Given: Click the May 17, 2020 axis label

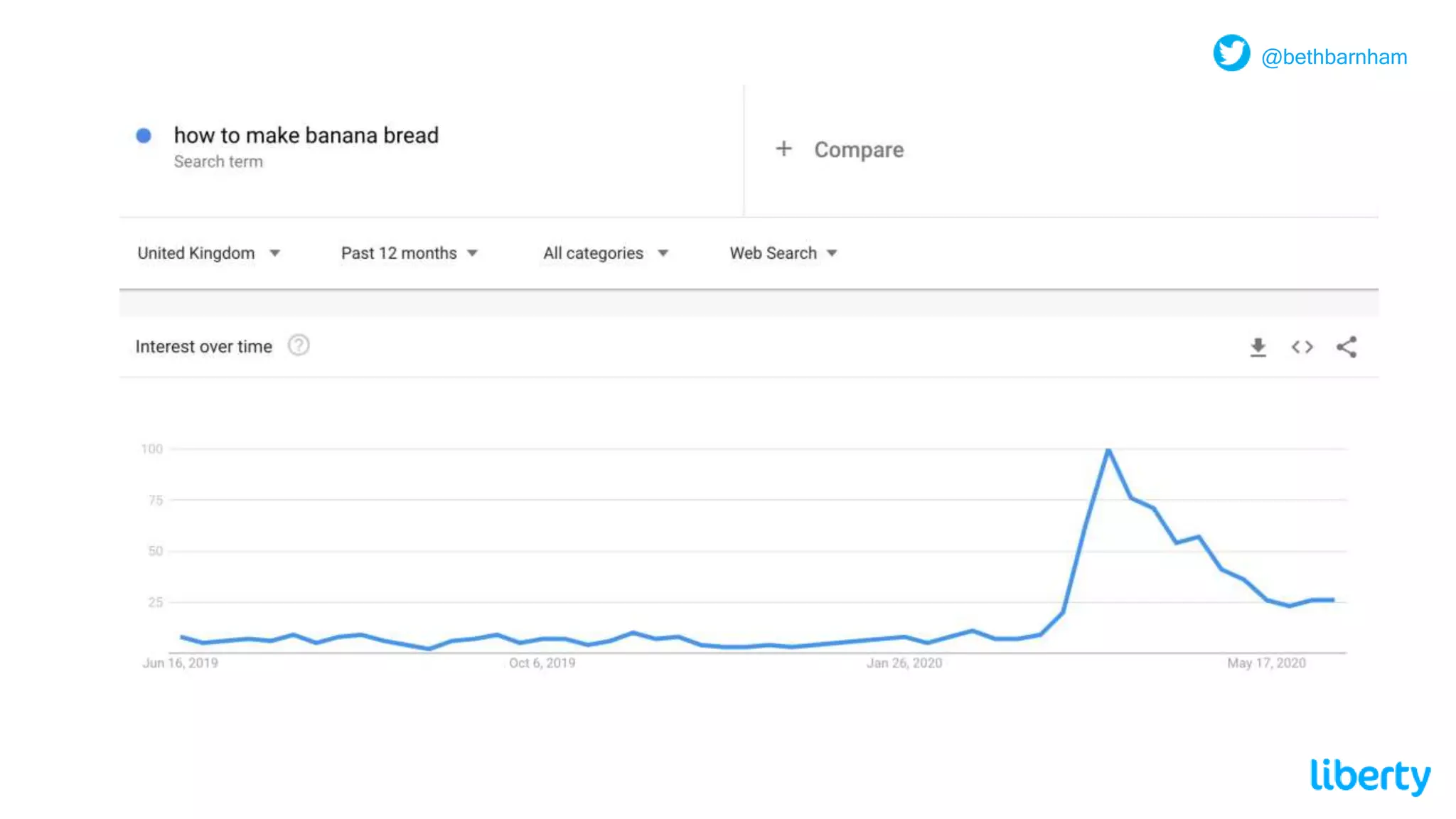Looking at the screenshot, I should pyautogui.click(x=1266, y=663).
